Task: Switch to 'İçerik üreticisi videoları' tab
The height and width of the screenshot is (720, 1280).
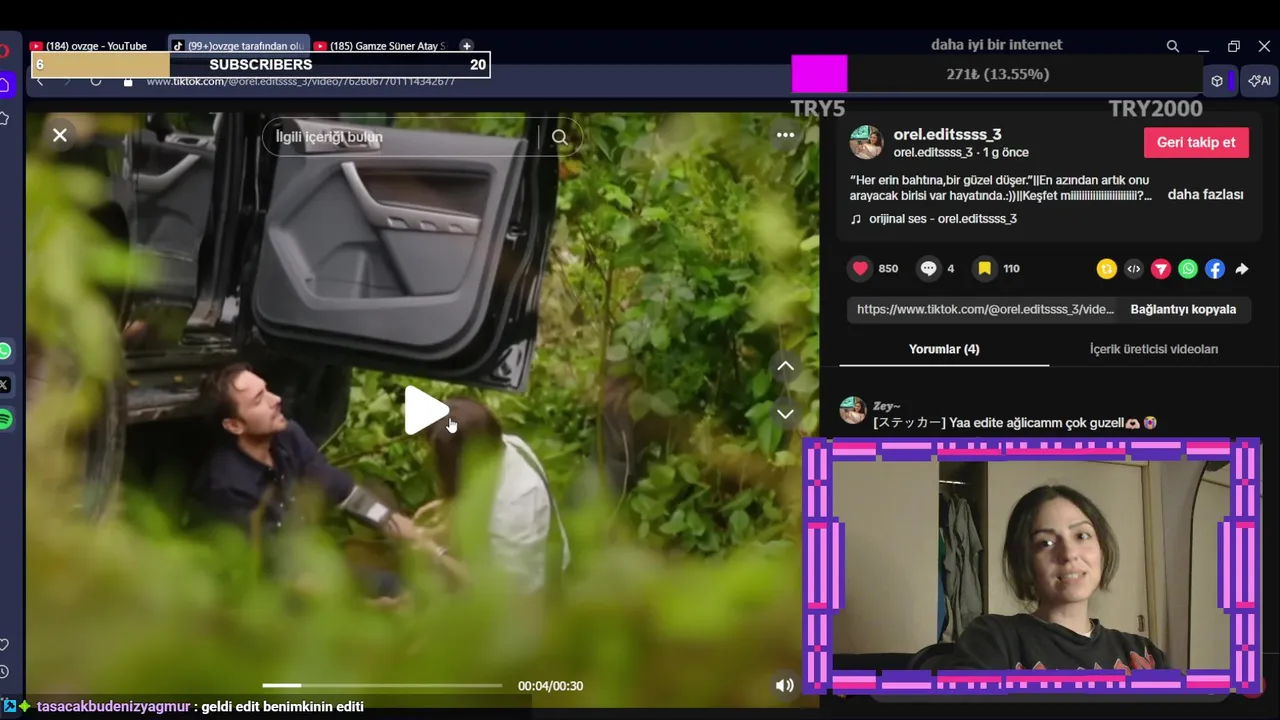Action: pyautogui.click(x=1154, y=349)
